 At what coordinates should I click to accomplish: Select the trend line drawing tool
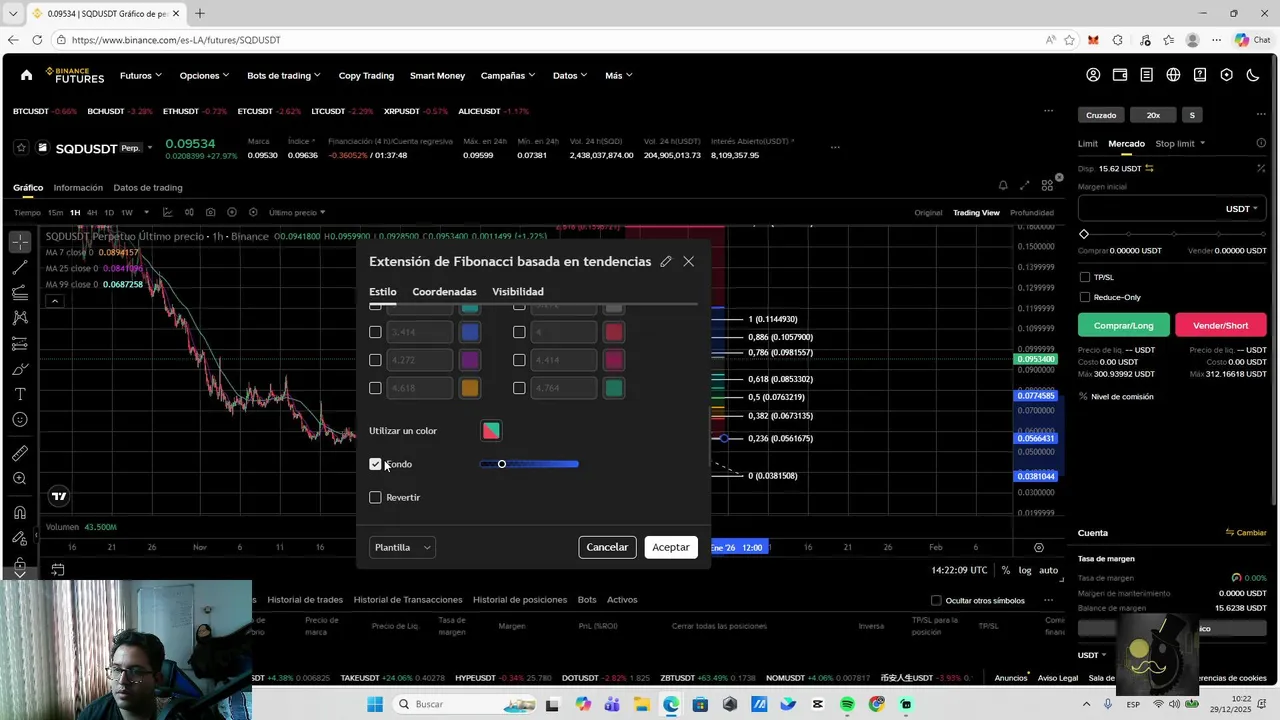(20, 268)
